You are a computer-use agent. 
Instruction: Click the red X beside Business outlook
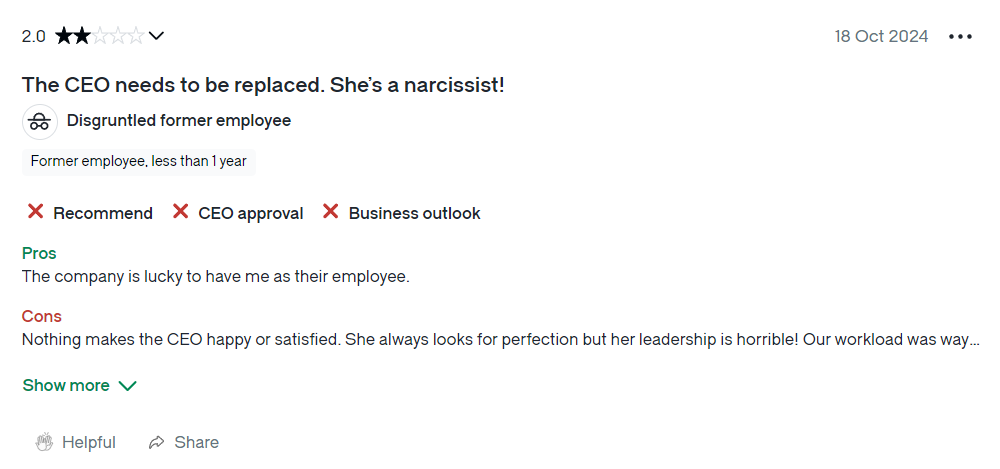pos(330,212)
